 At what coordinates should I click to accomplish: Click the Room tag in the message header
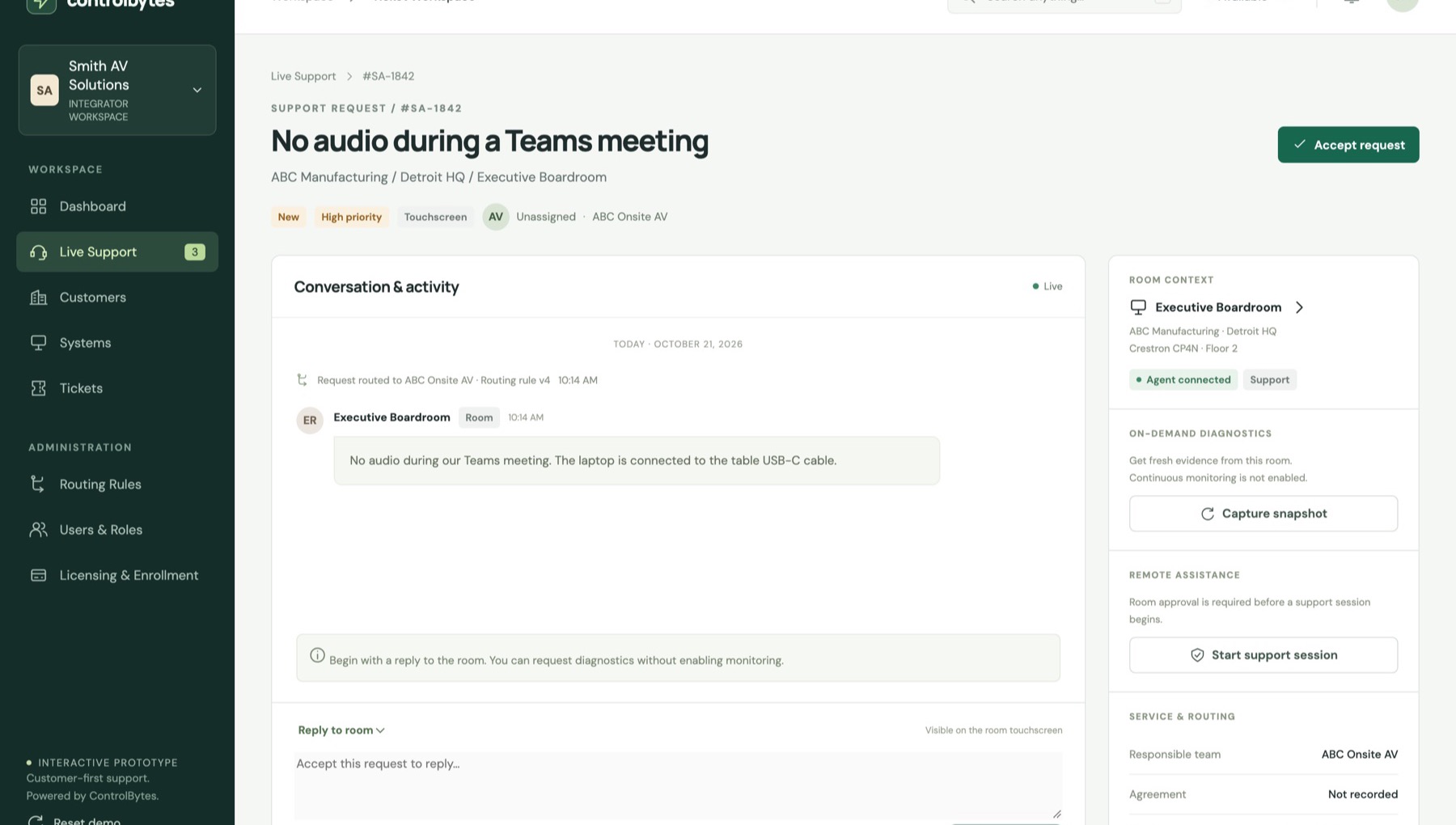(x=479, y=417)
